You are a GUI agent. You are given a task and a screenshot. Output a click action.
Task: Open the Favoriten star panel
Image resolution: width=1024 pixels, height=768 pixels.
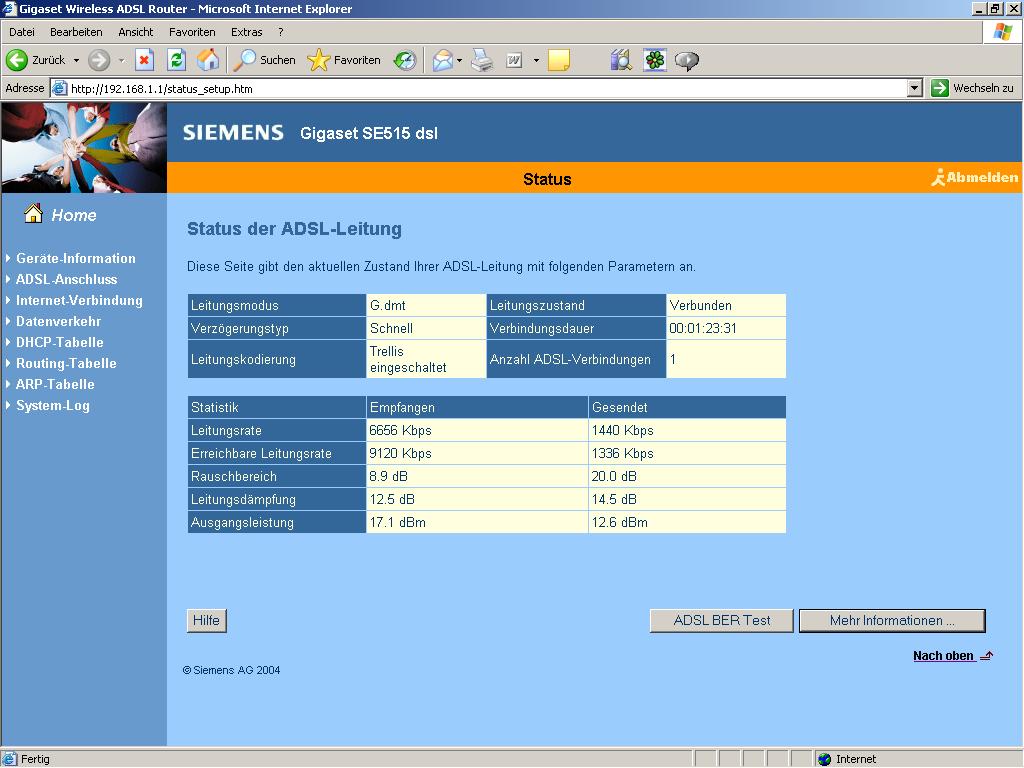pyautogui.click(x=344, y=60)
